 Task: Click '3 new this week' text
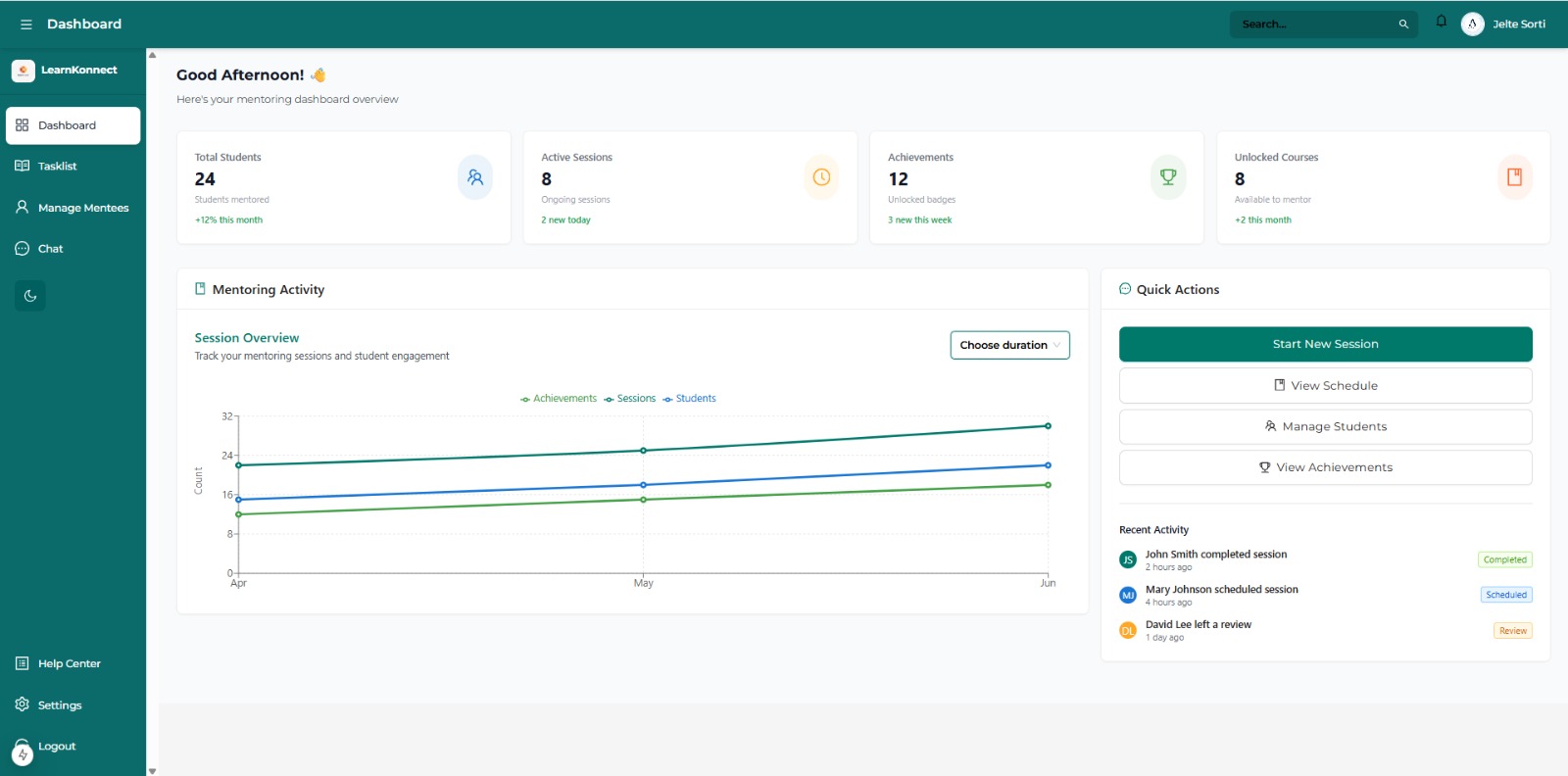click(x=919, y=220)
